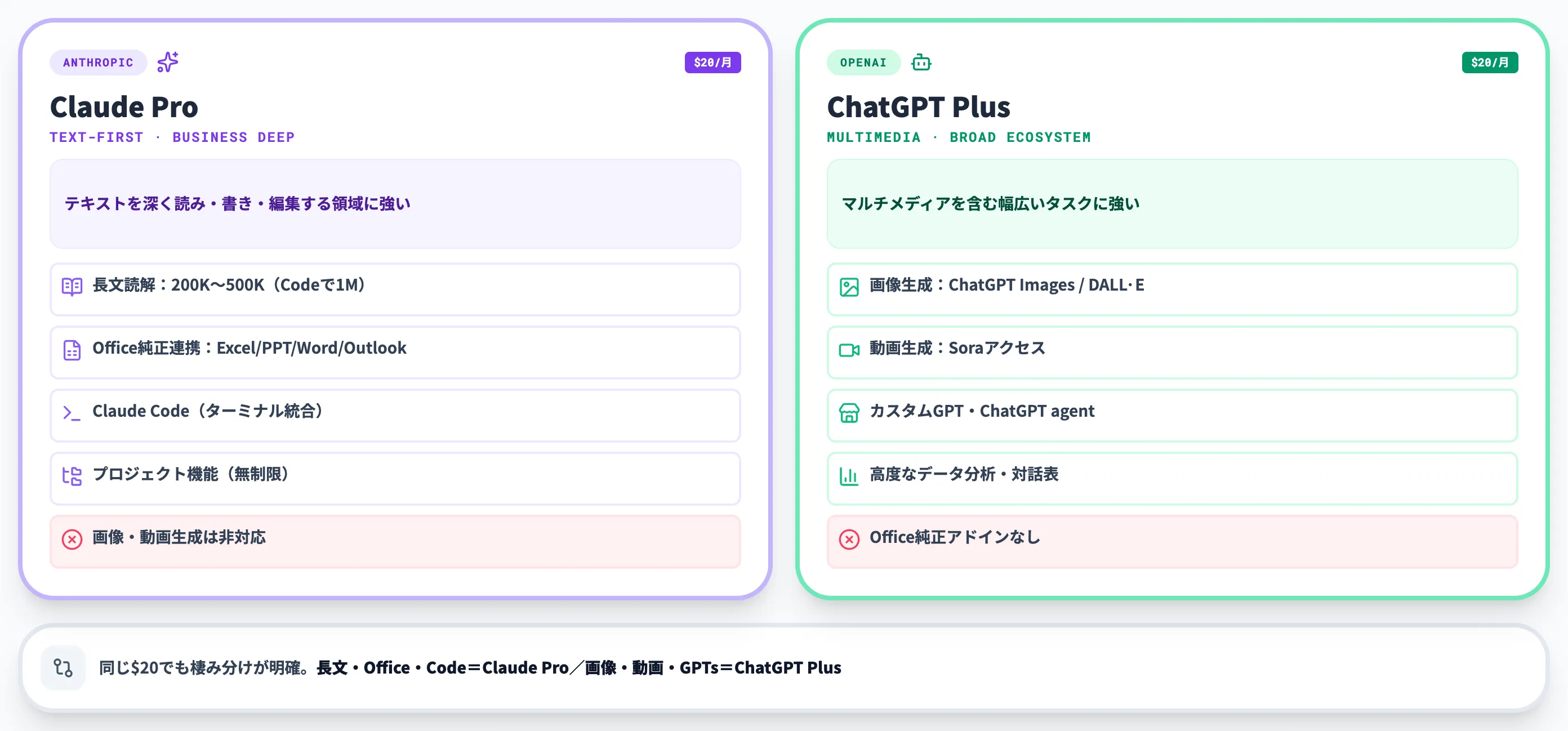Click the ANTHROPIC badge
The height and width of the screenshot is (731, 1568).
click(x=98, y=62)
